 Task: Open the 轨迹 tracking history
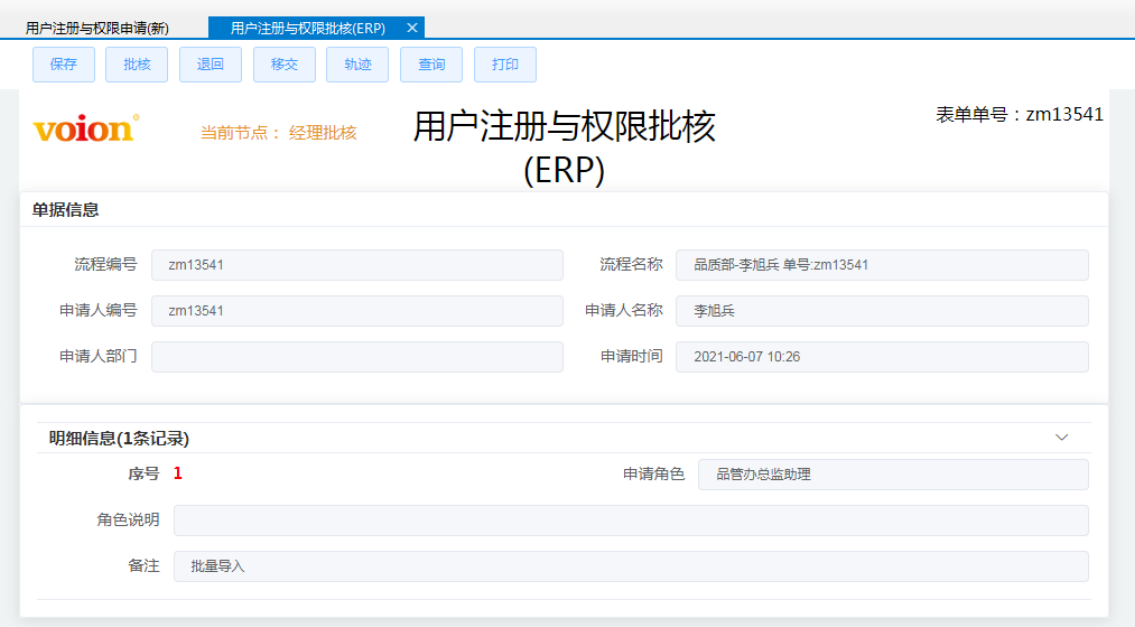click(358, 64)
